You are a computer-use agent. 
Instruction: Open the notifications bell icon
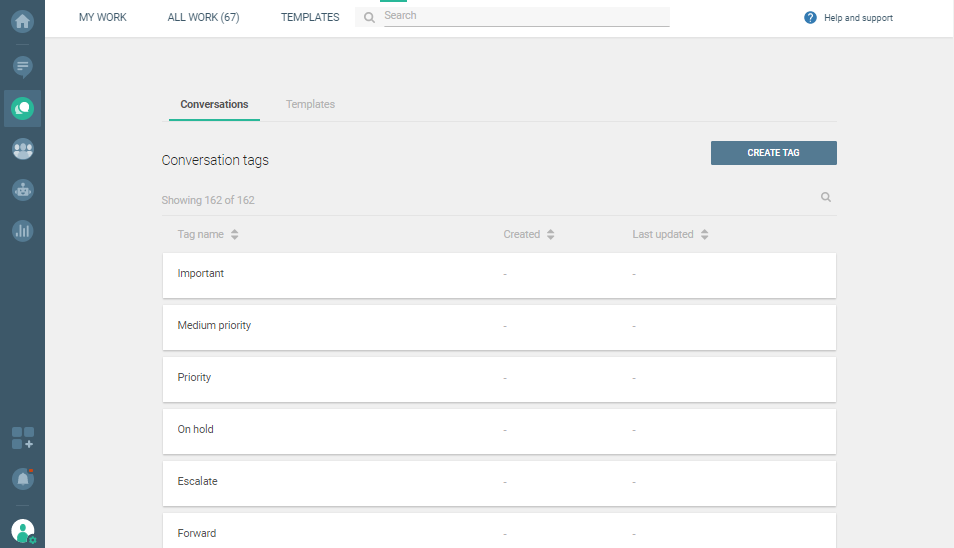point(22,479)
